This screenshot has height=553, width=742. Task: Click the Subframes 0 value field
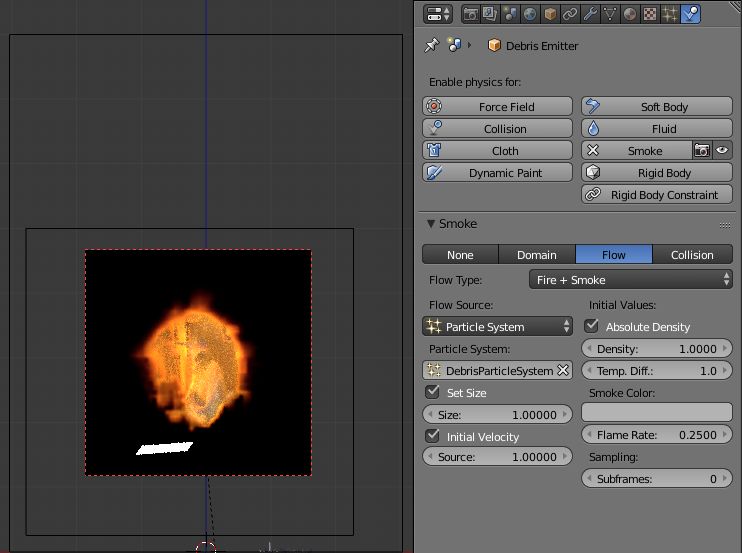pyautogui.click(x=657, y=479)
